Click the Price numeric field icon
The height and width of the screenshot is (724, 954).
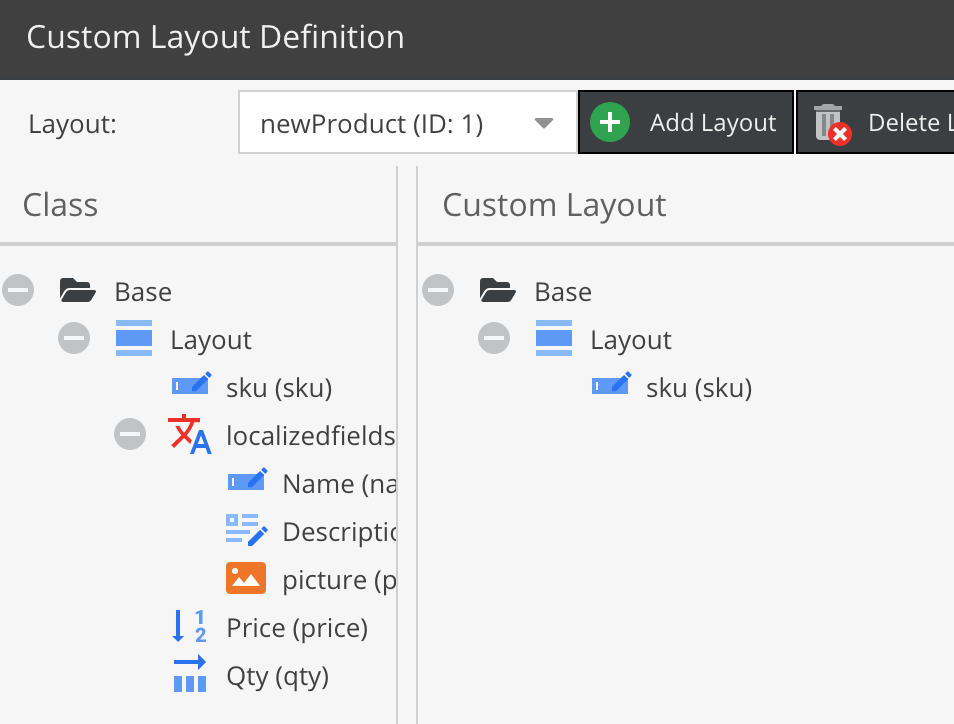(191, 627)
